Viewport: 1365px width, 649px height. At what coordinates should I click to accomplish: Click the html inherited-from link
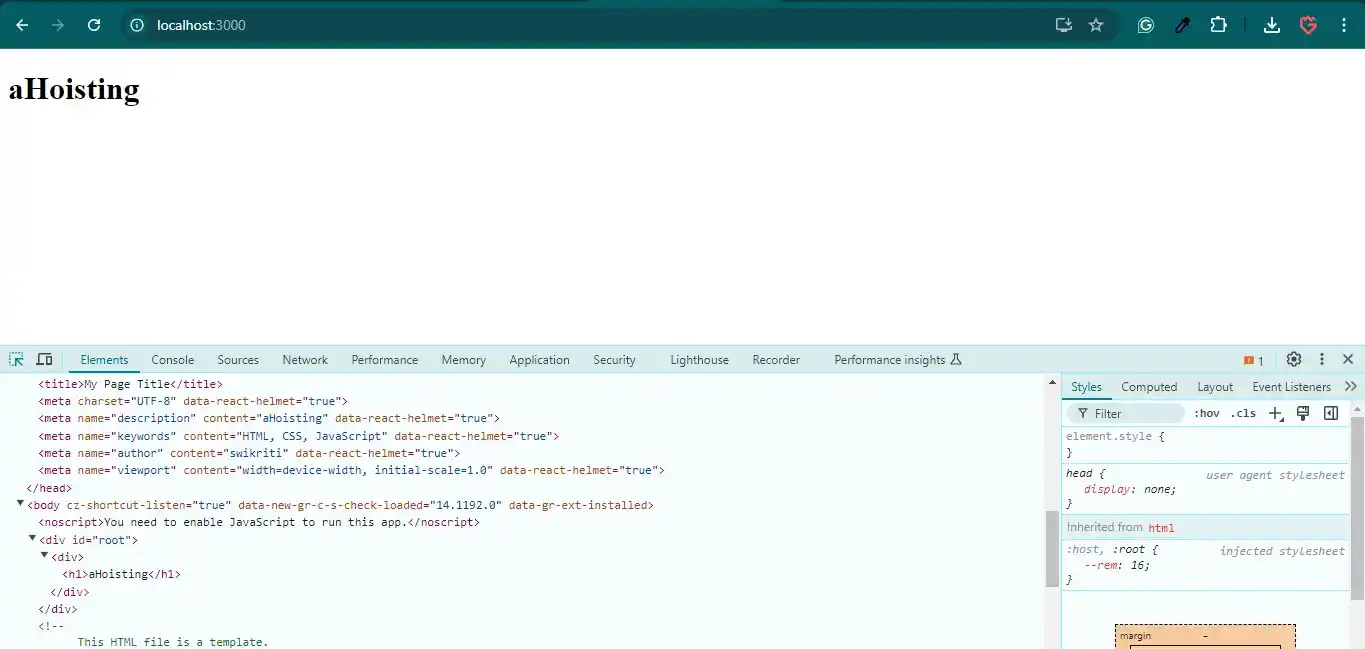[x=1161, y=527]
